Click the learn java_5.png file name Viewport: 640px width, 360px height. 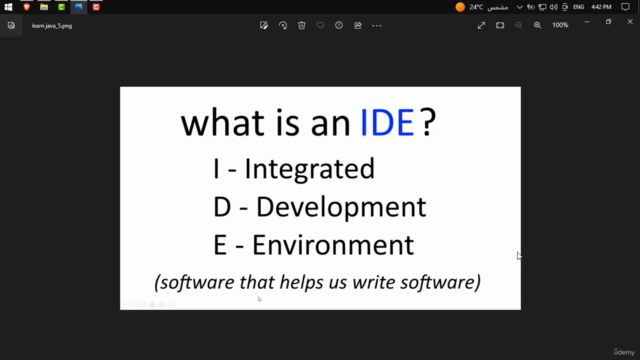[52, 26]
